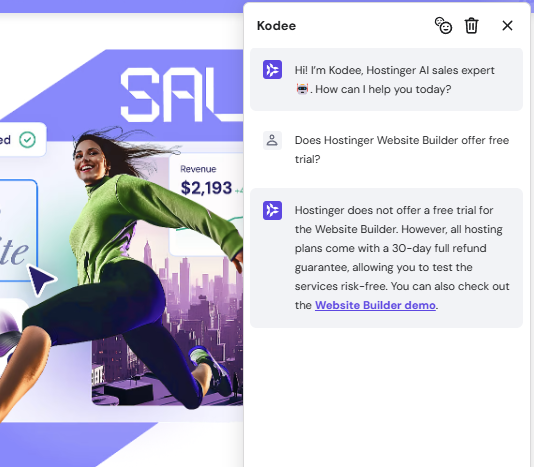Click the Kodee panel title
Viewport: 534px width, 467px height.
(x=276, y=26)
